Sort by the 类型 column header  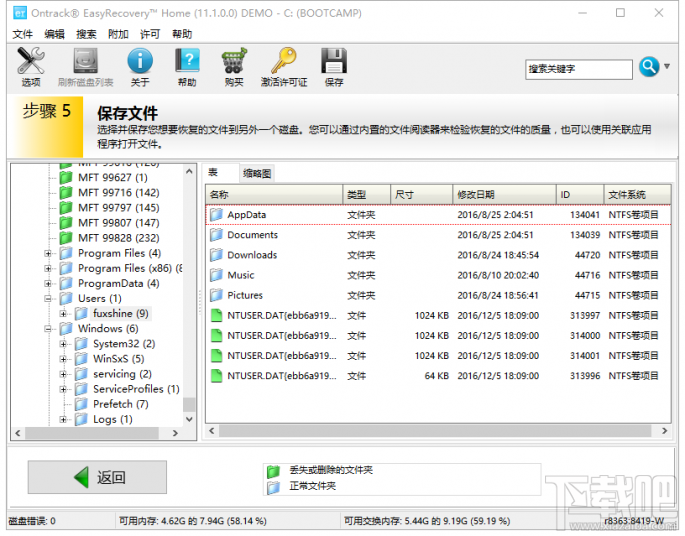[366, 194]
